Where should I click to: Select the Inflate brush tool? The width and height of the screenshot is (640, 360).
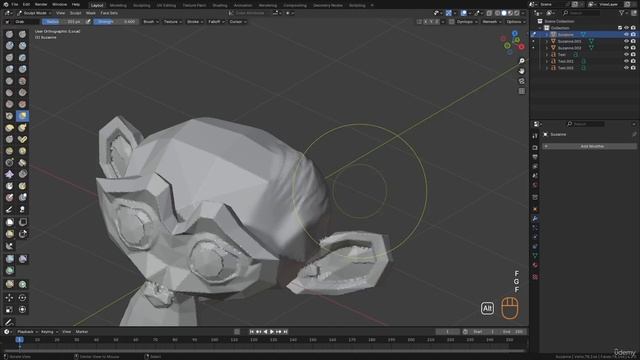click(x=9, y=69)
